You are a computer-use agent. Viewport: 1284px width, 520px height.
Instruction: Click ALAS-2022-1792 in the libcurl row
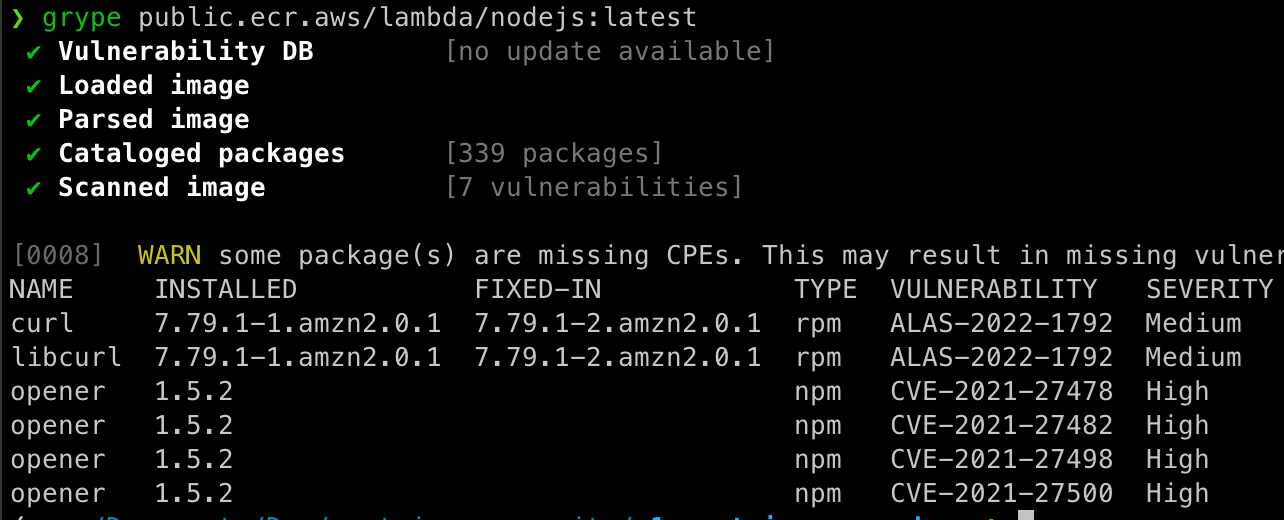click(1001, 357)
